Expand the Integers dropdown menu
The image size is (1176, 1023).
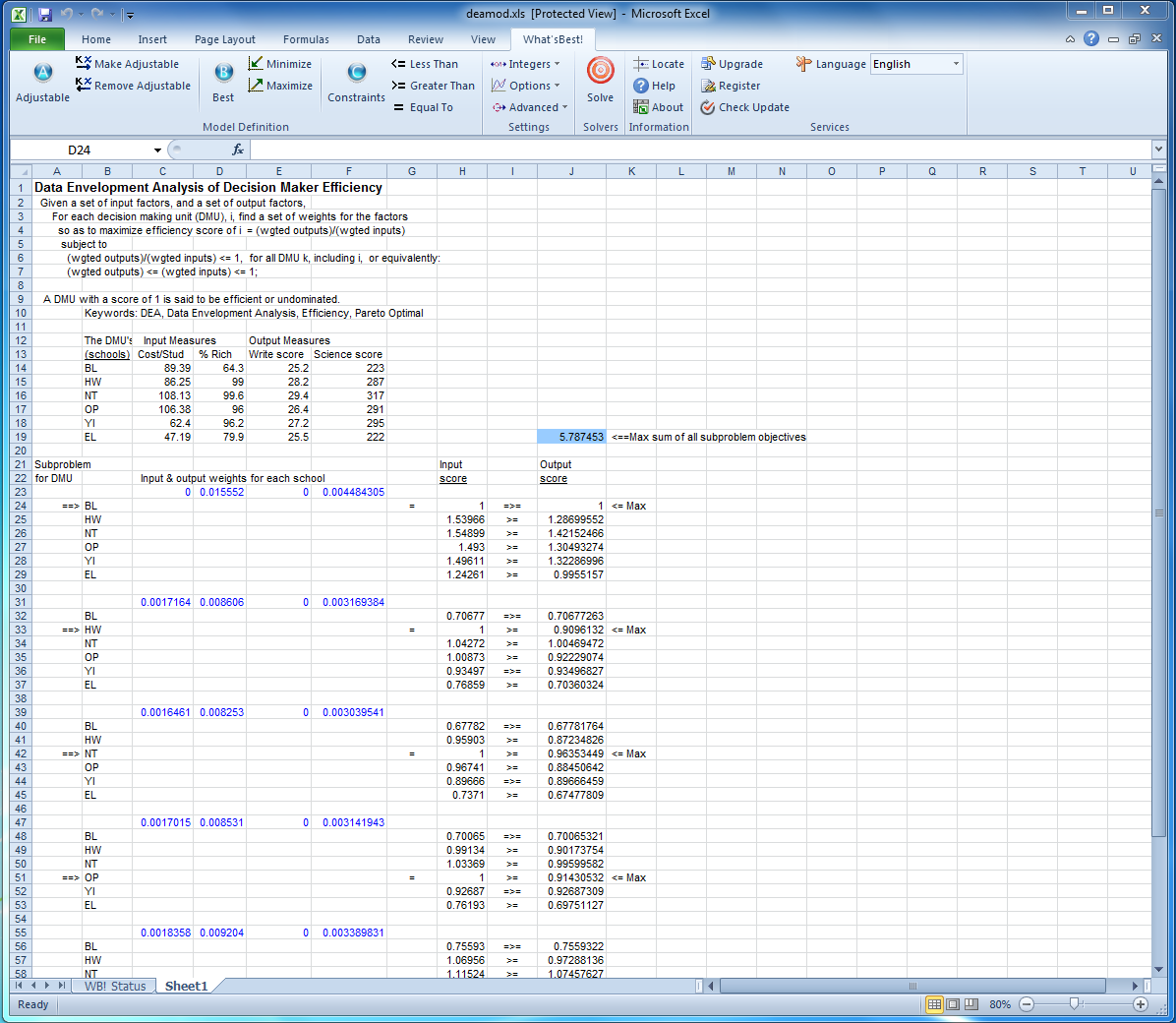[x=525, y=64]
